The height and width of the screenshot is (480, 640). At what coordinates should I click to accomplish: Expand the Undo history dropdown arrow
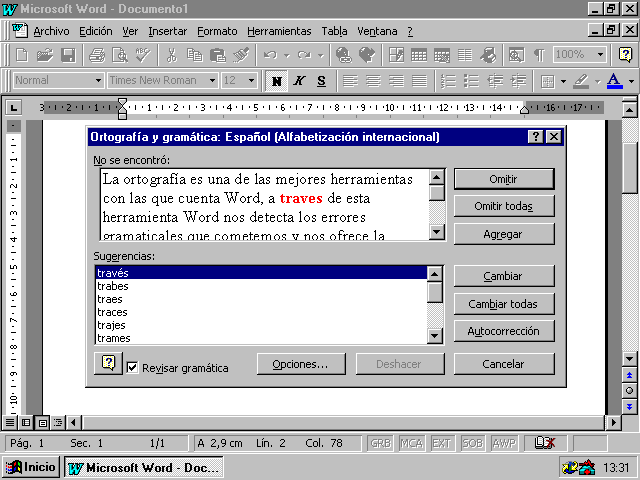287,55
